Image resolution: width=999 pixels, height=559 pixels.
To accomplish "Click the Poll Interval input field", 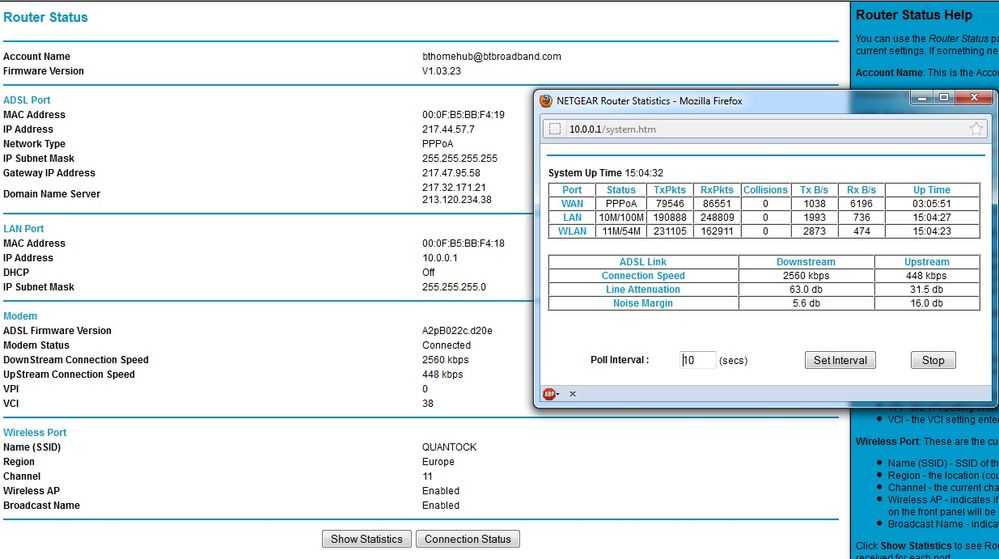I will [698, 360].
